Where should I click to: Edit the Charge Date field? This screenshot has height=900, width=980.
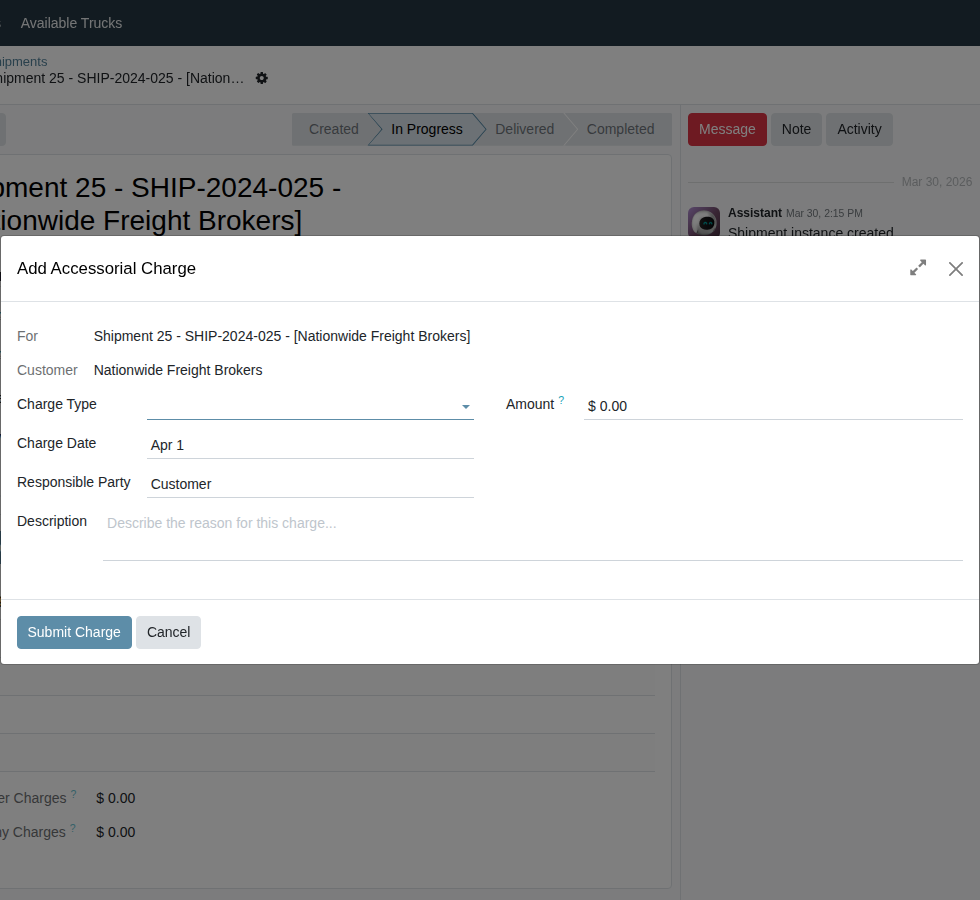(x=310, y=445)
